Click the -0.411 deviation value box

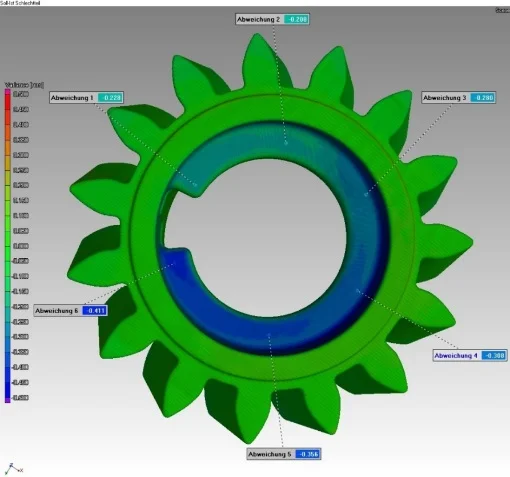(95, 311)
